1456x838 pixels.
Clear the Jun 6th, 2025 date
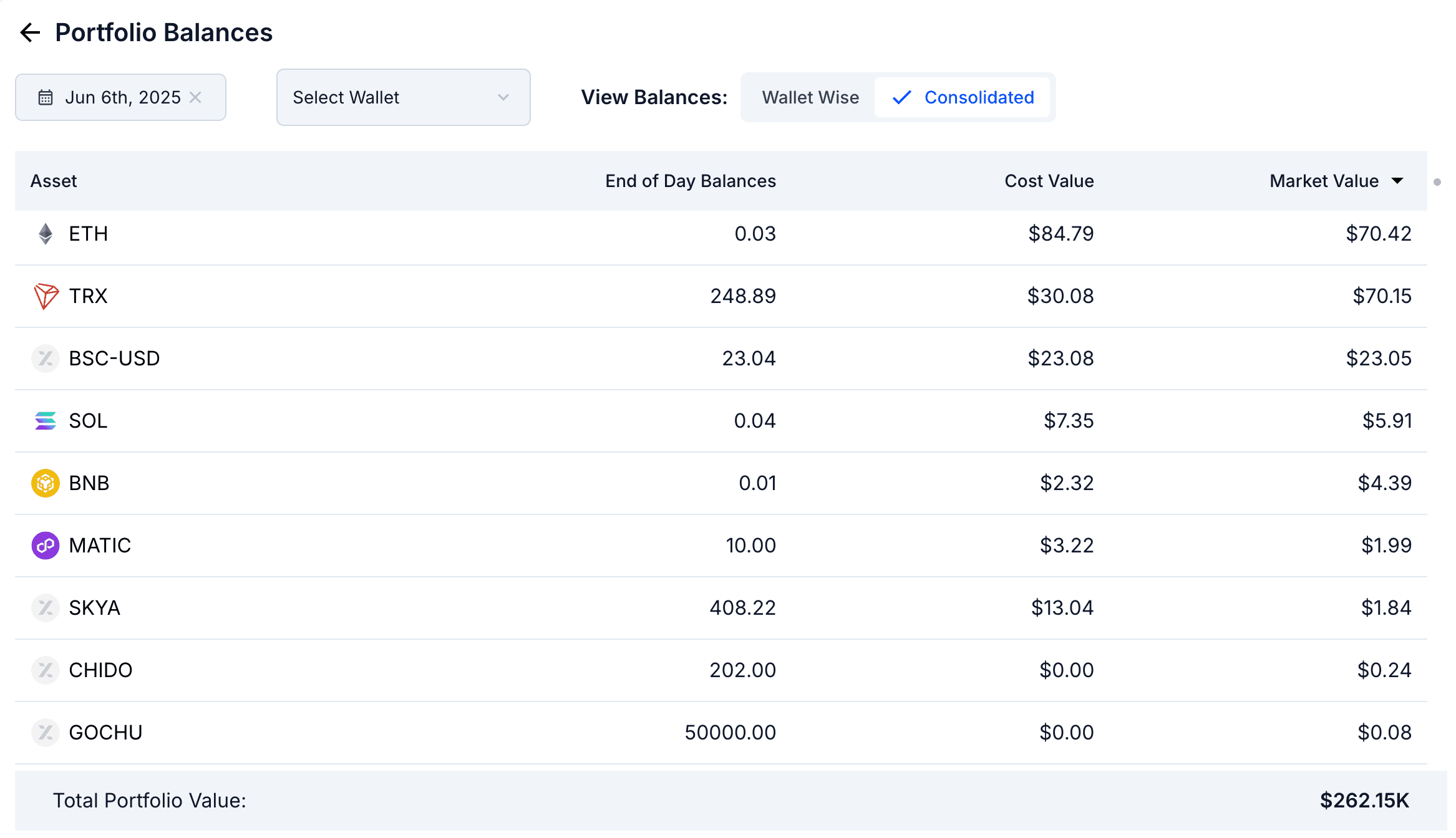(195, 97)
